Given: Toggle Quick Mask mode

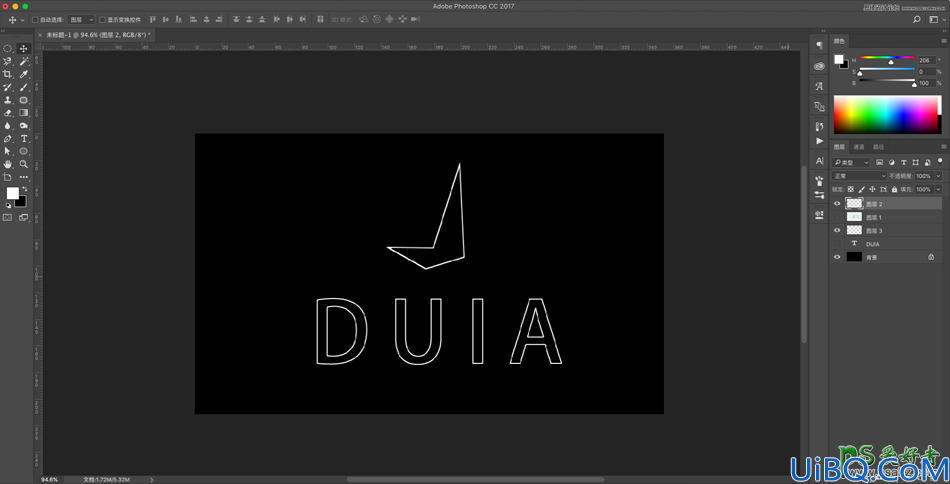Looking at the screenshot, I should tap(7, 217).
